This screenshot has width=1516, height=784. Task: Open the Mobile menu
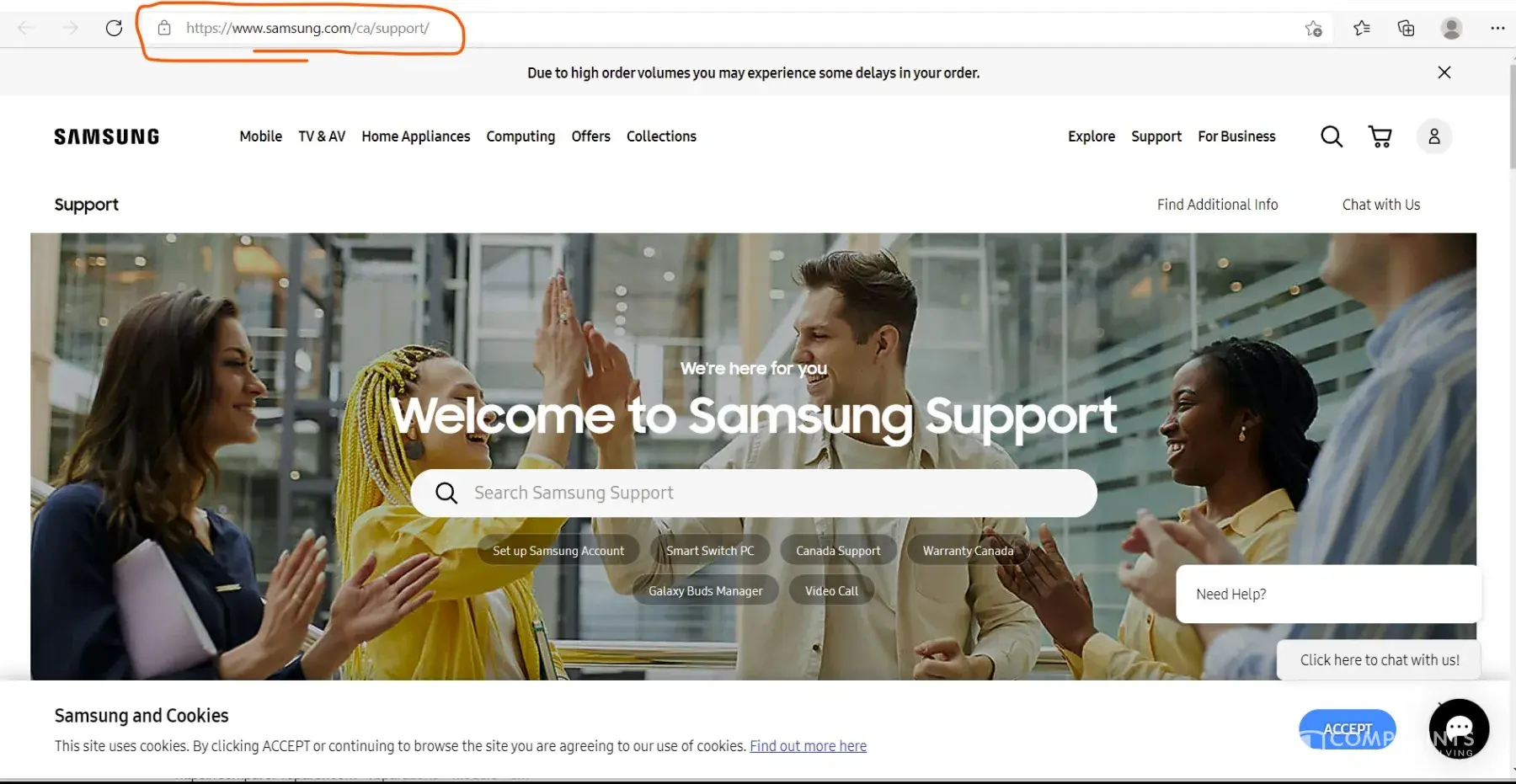tap(261, 136)
